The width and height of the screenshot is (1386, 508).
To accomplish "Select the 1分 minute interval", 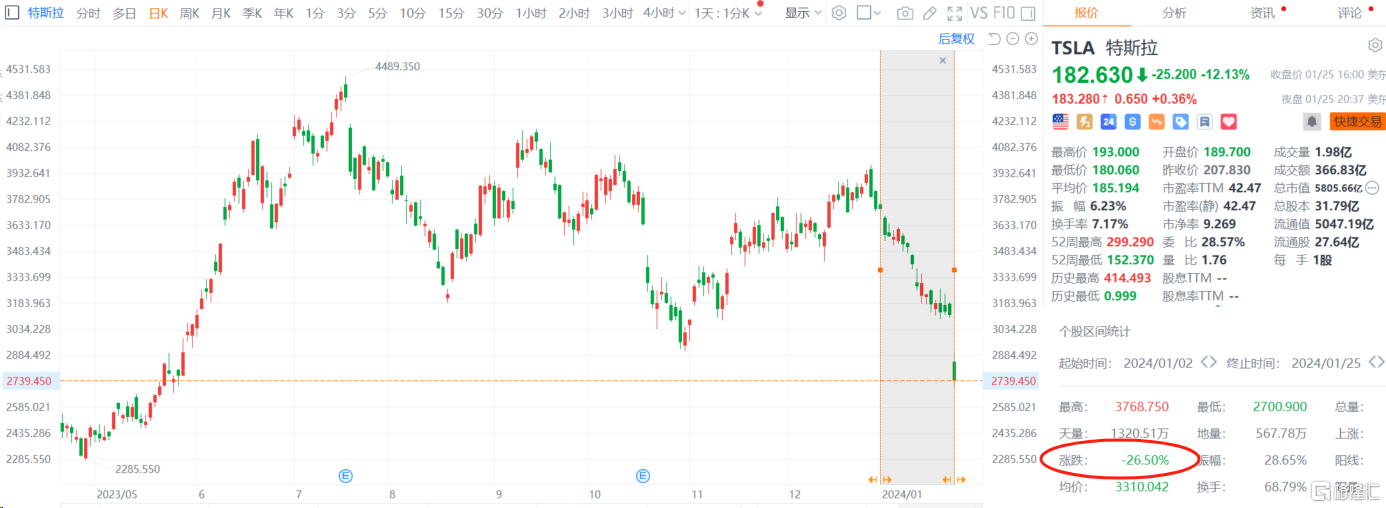I will [315, 13].
